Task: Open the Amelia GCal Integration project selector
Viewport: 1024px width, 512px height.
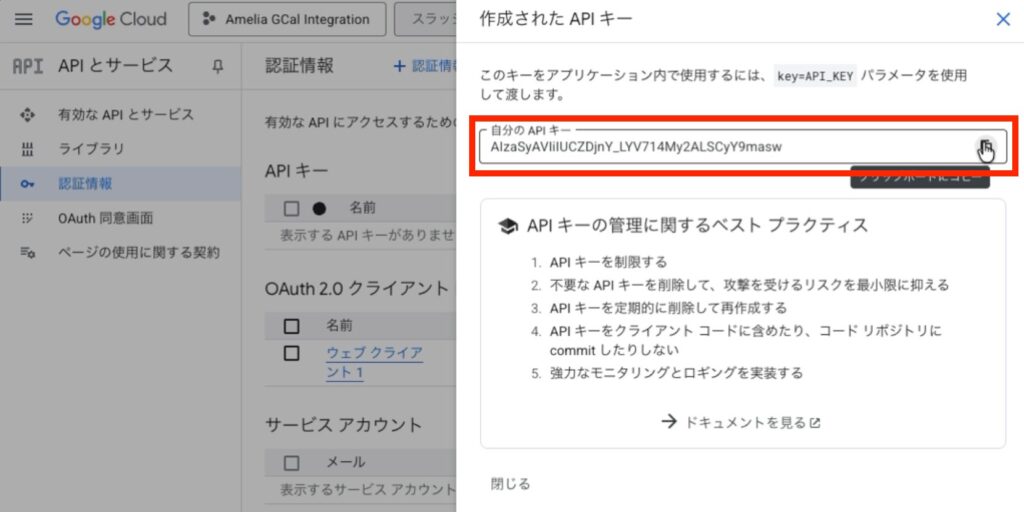Action: [x=285, y=19]
